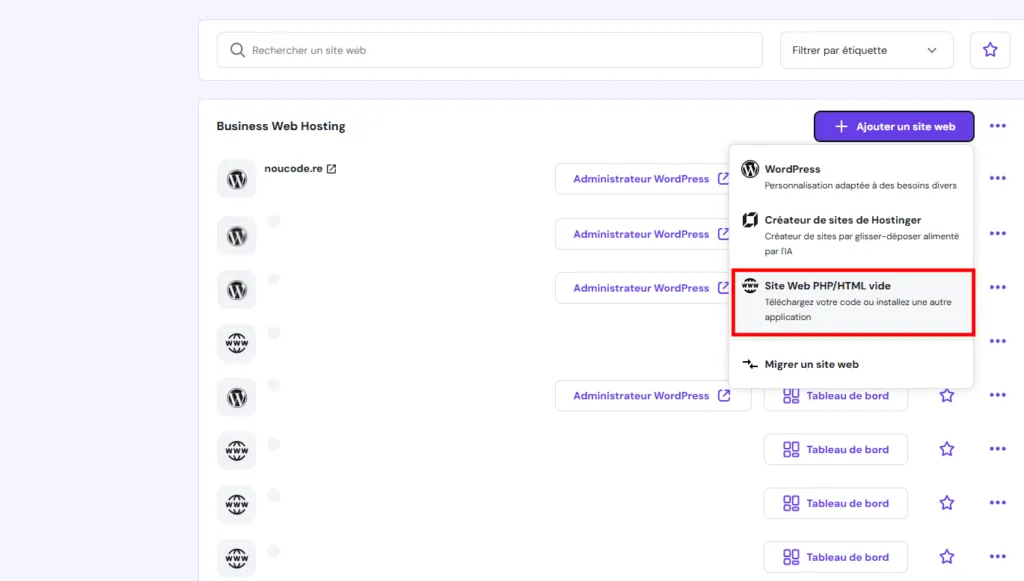Image resolution: width=1024 pixels, height=581 pixels.
Task: Open the Filtrer par étiquette dropdown
Action: coord(866,49)
